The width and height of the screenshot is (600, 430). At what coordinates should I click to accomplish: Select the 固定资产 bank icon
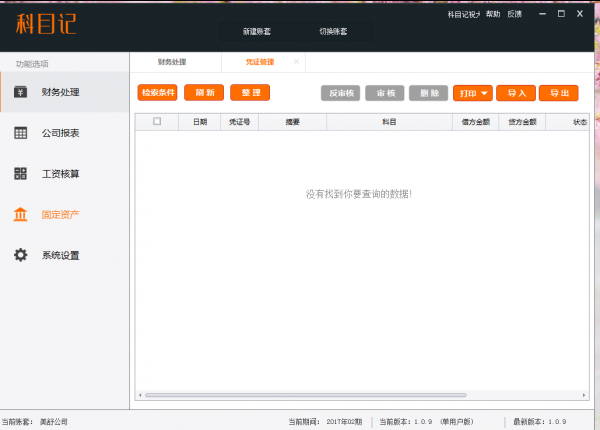click(x=20, y=214)
